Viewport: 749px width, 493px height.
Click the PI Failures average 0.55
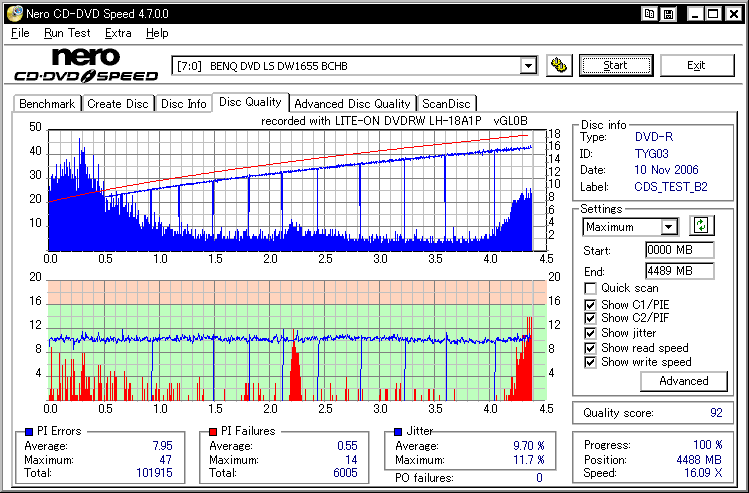point(347,446)
